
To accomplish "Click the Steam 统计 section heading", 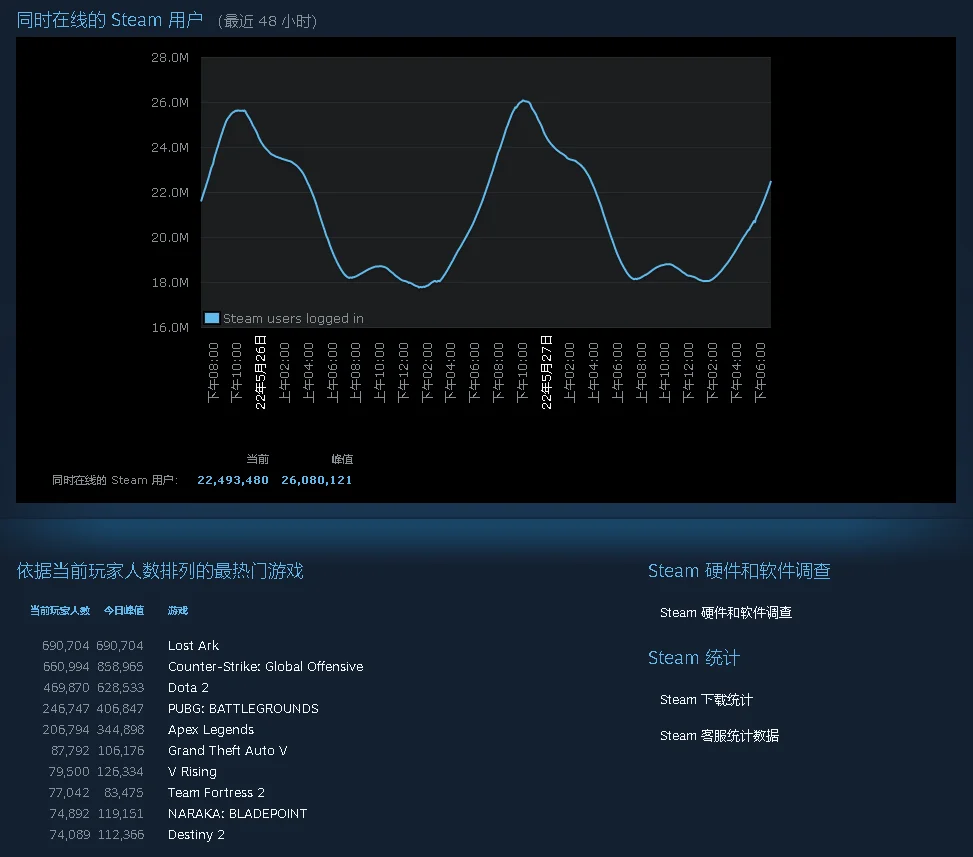I will click(x=694, y=658).
